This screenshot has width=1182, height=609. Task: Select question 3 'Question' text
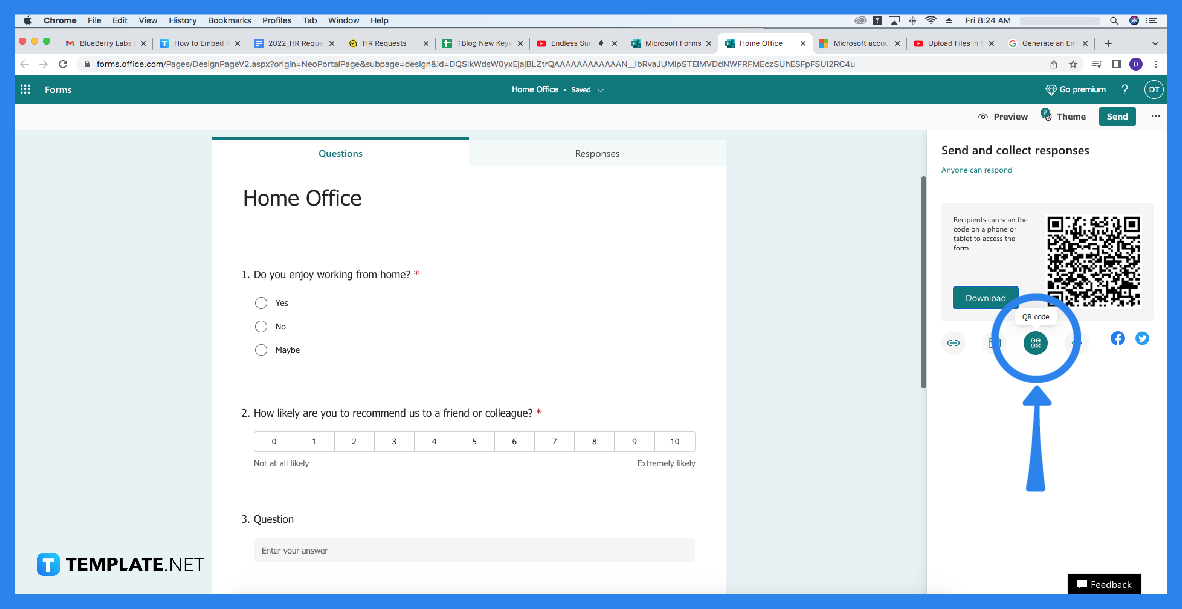(x=274, y=519)
